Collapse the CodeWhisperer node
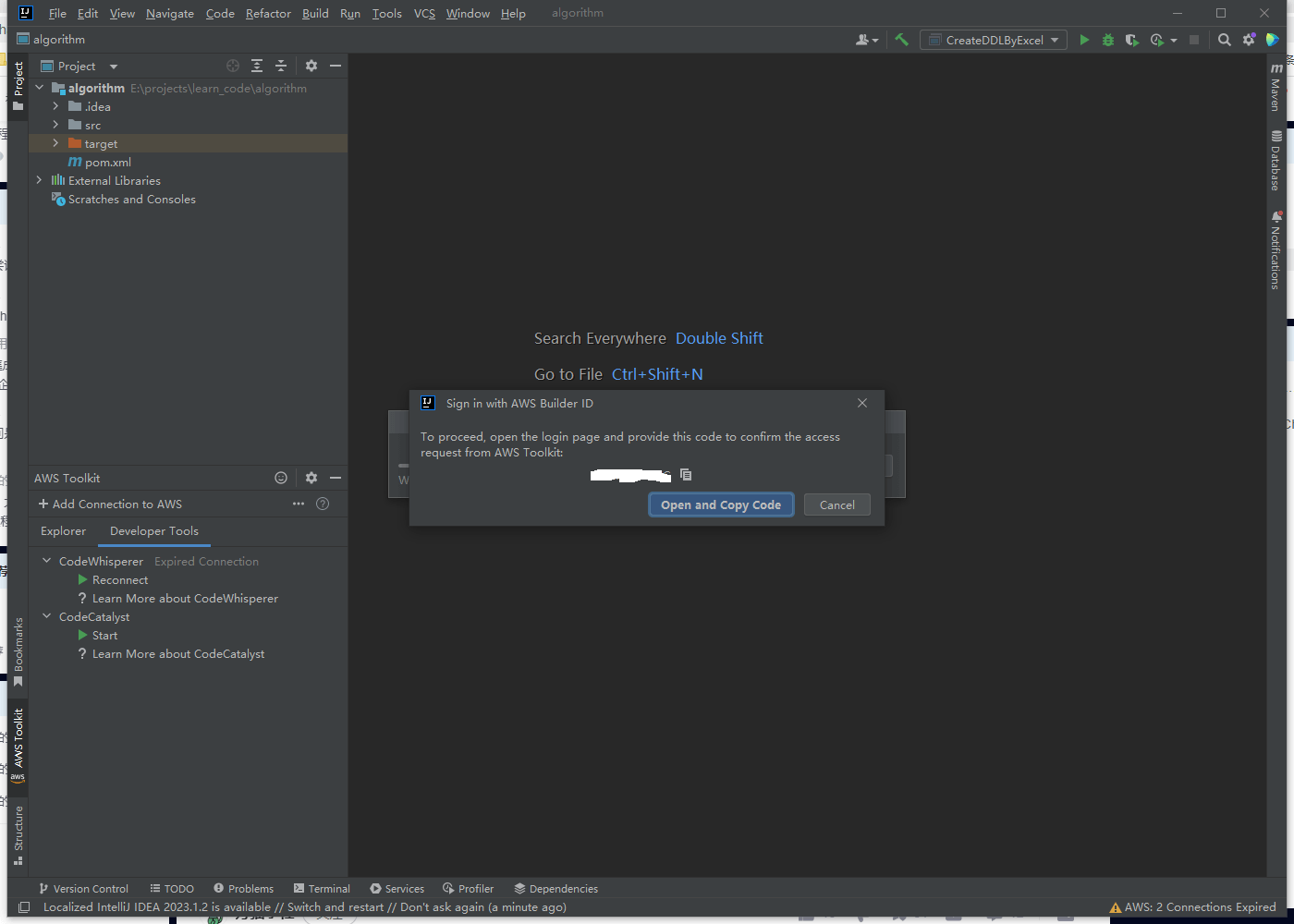Viewport: 1294px width, 924px height. tap(46, 561)
